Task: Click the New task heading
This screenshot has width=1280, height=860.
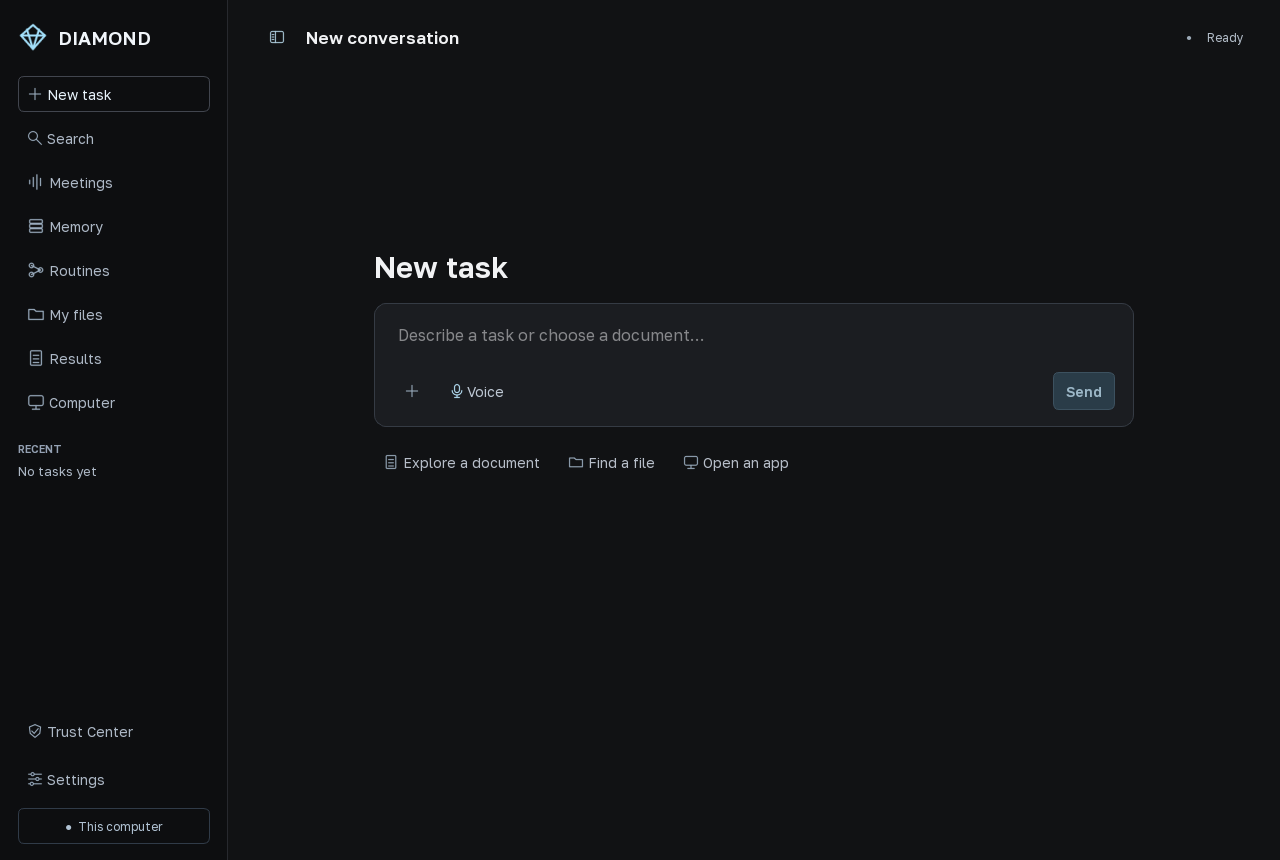Action: coord(441,268)
